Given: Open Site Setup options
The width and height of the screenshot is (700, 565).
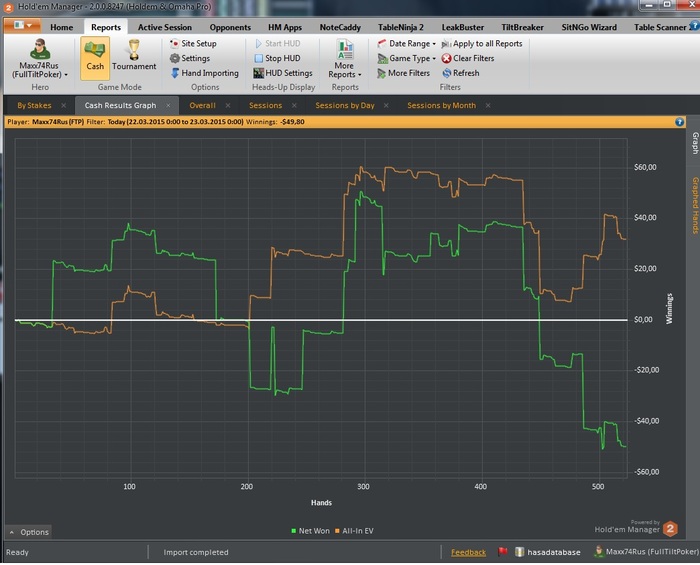Looking at the screenshot, I should pos(193,43).
